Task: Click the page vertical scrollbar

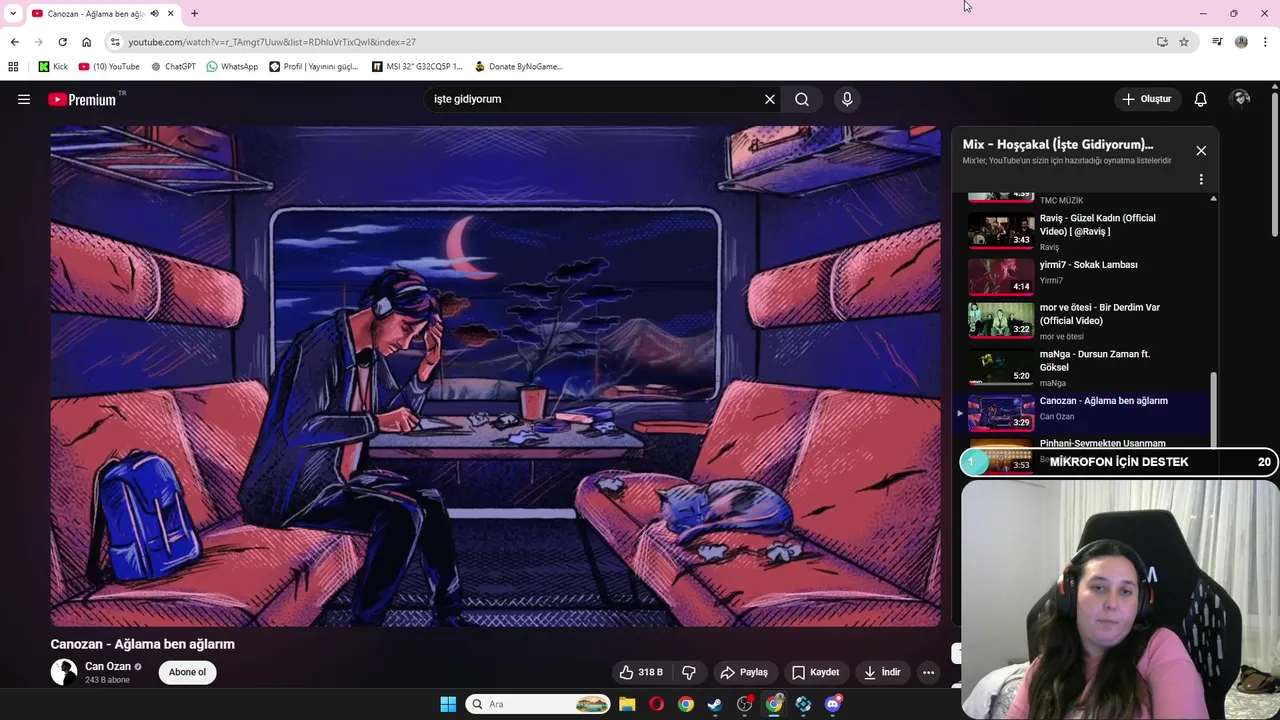Action: point(1274,165)
